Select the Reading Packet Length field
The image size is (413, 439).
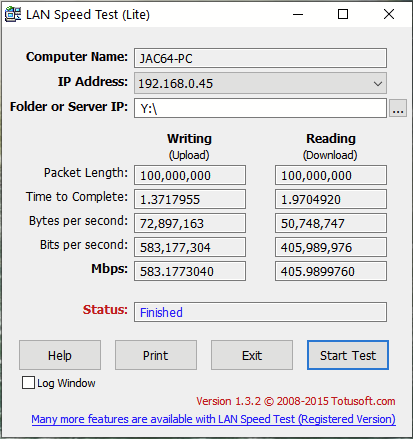[331, 175]
